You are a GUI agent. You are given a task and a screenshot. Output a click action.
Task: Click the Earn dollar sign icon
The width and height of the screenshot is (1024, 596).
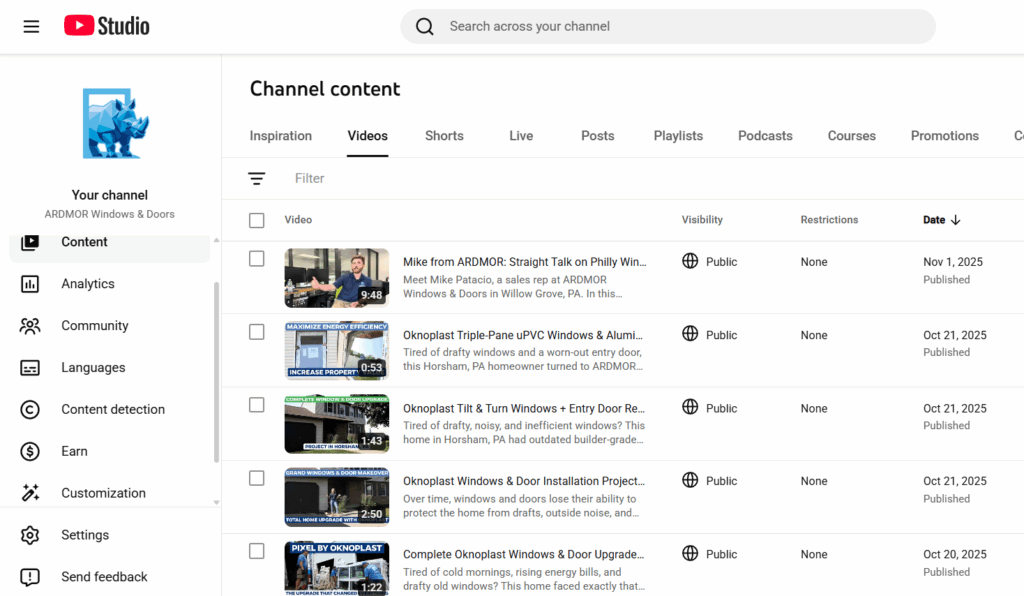click(x=30, y=452)
